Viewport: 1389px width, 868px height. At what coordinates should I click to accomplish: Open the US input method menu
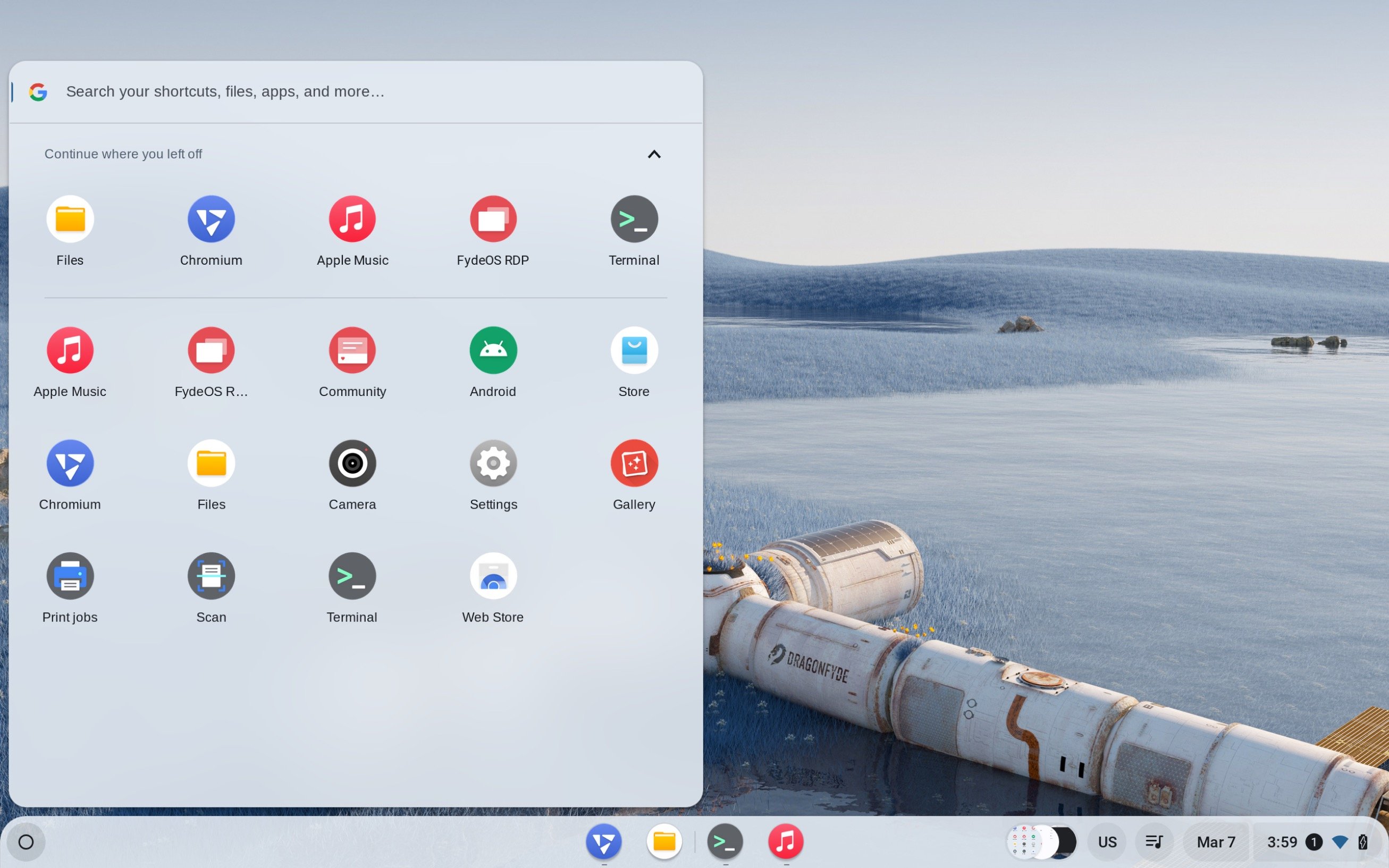tap(1107, 842)
